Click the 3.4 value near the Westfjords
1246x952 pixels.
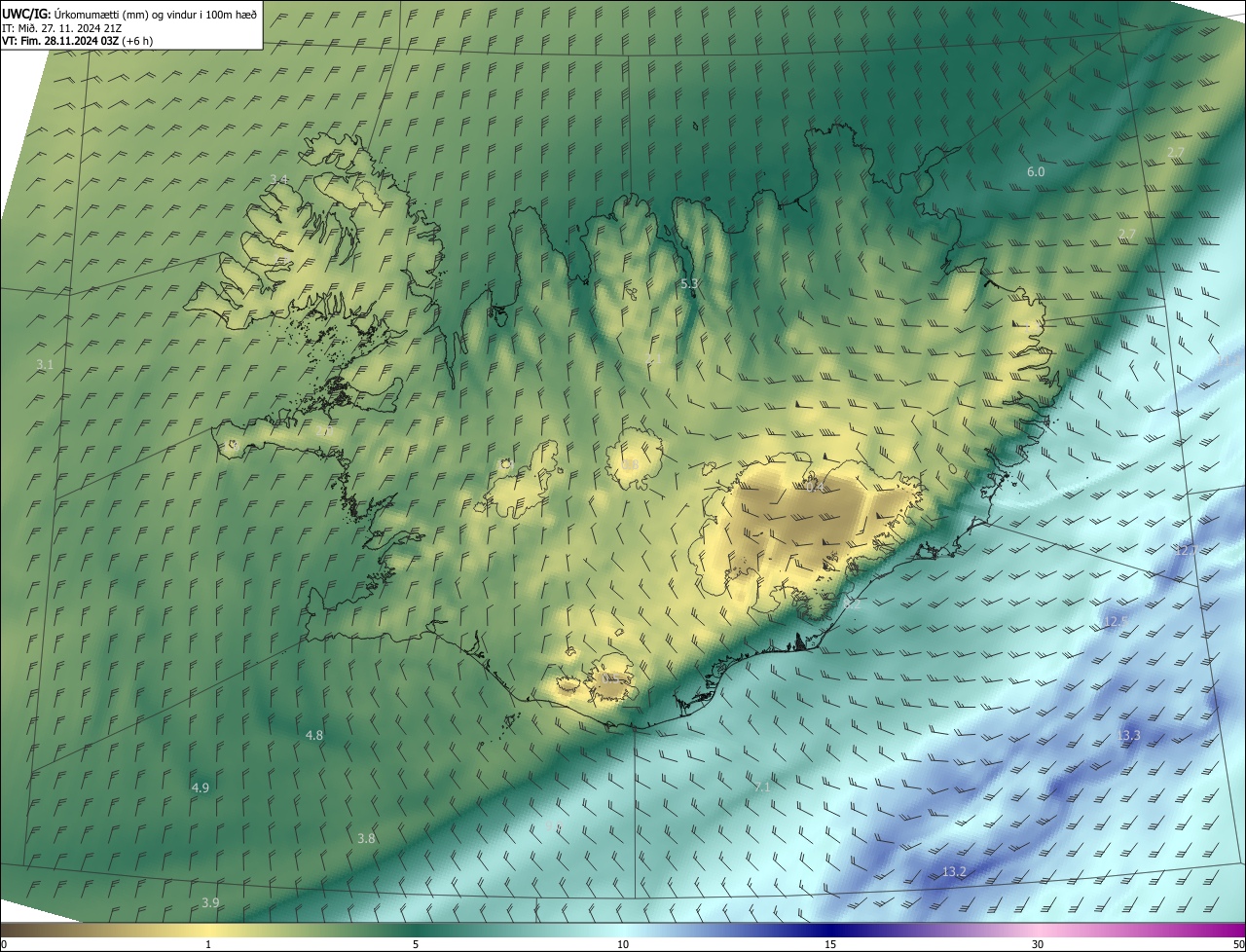coord(279,179)
